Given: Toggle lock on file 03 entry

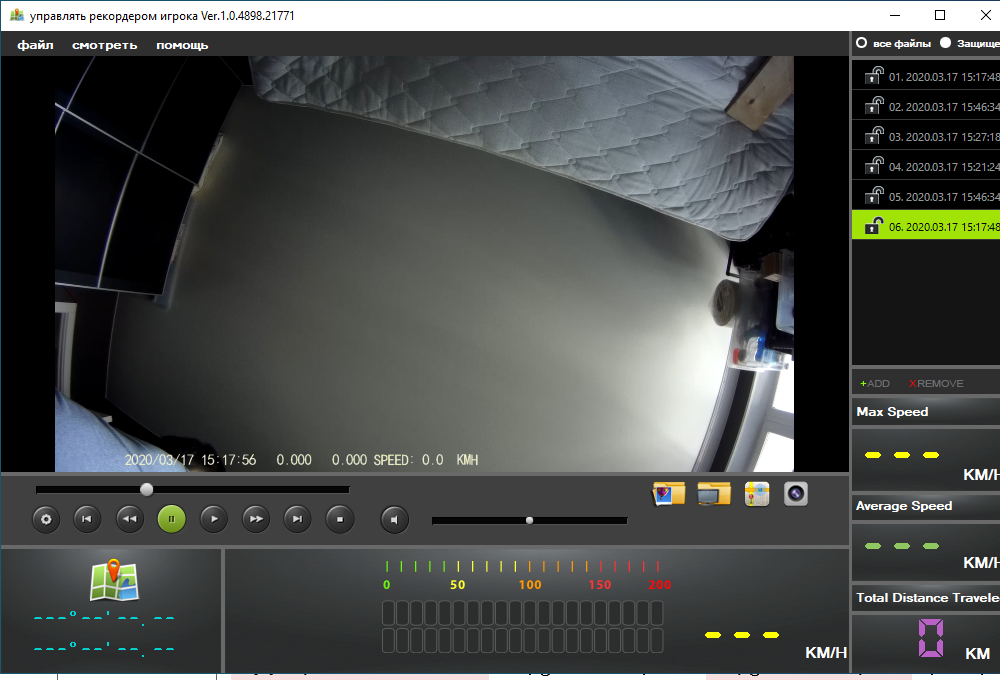Looking at the screenshot, I should (874, 136).
